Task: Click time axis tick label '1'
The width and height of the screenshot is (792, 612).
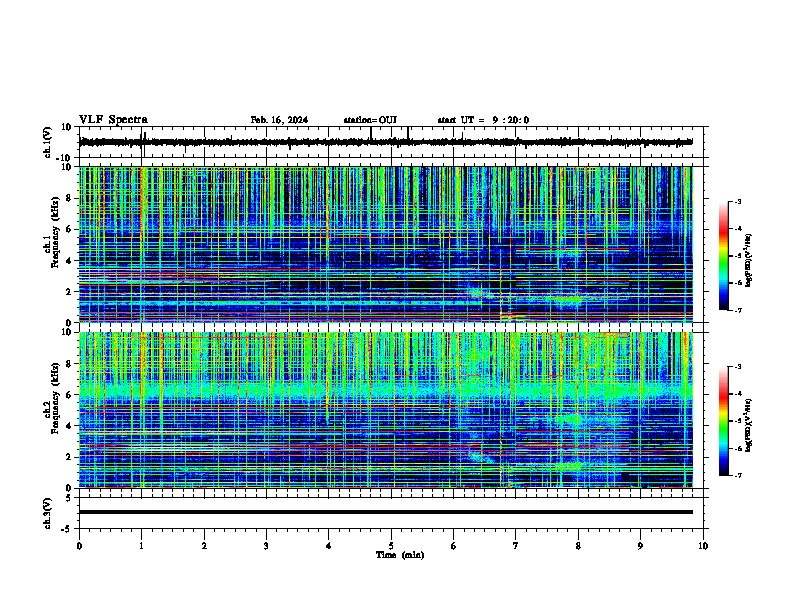Action: pos(141,546)
